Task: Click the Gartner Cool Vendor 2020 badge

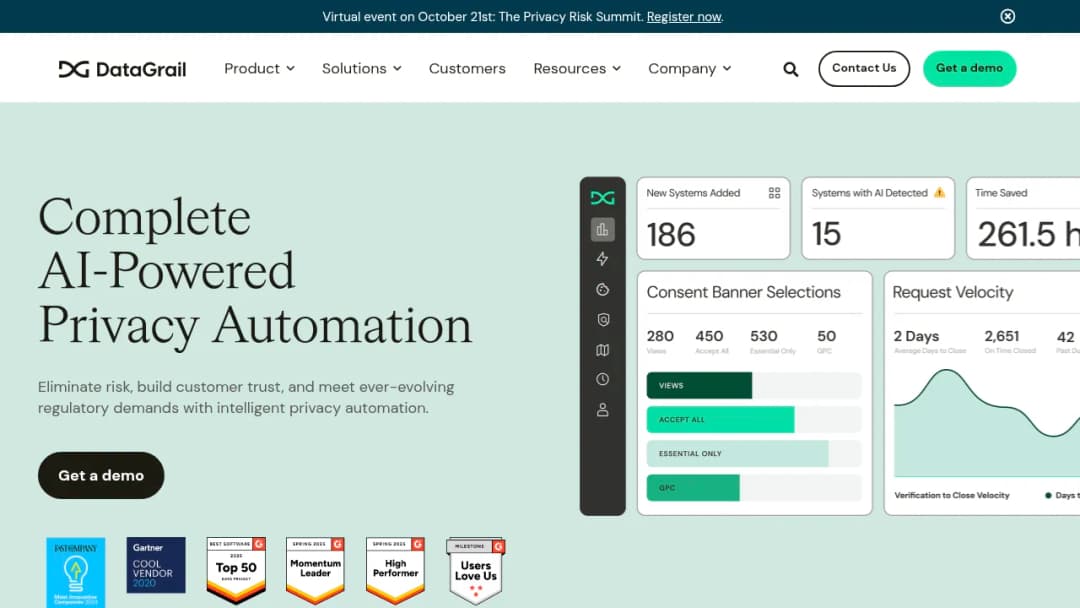Action: 156,565
